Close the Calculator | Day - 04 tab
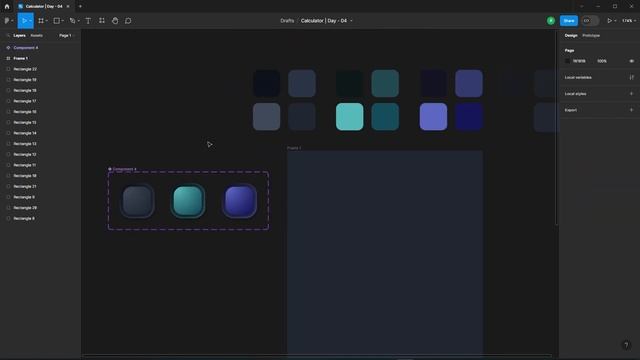Image resolution: width=640 pixels, height=360 pixels. 68,7
